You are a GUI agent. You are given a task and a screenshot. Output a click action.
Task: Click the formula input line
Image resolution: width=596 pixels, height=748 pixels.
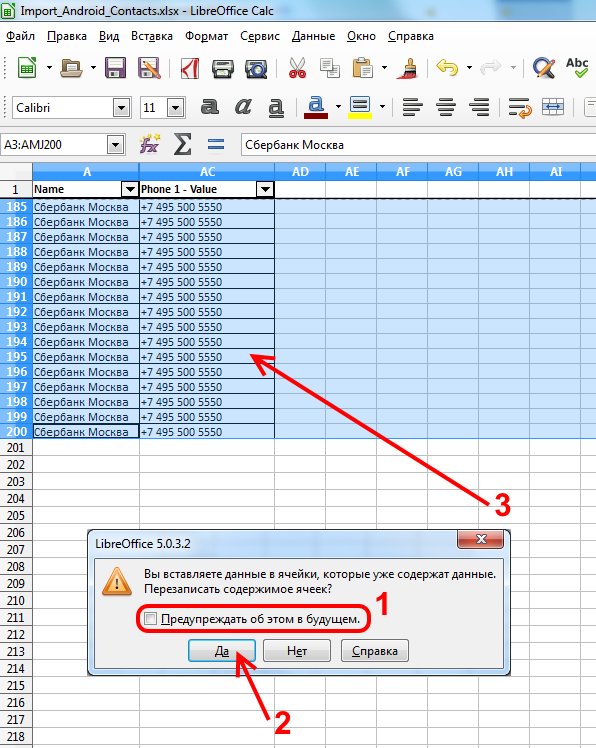click(x=418, y=145)
